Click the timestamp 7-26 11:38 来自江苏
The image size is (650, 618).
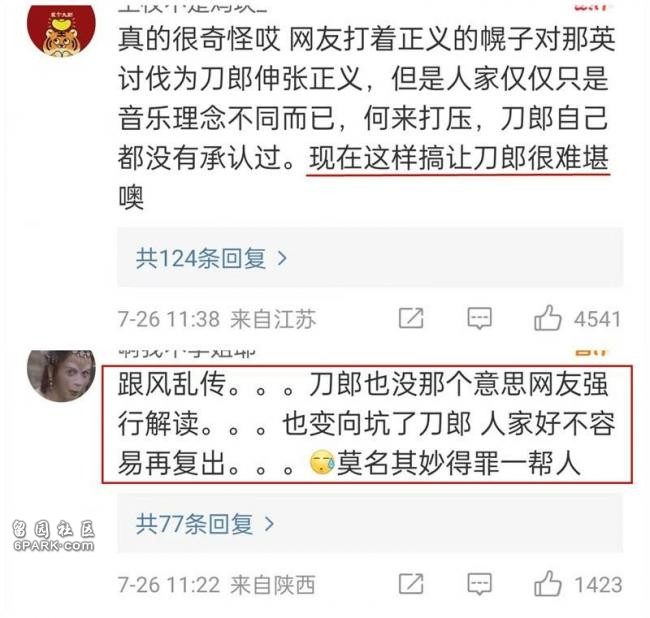pyautogui.click(x=217, y=319)
